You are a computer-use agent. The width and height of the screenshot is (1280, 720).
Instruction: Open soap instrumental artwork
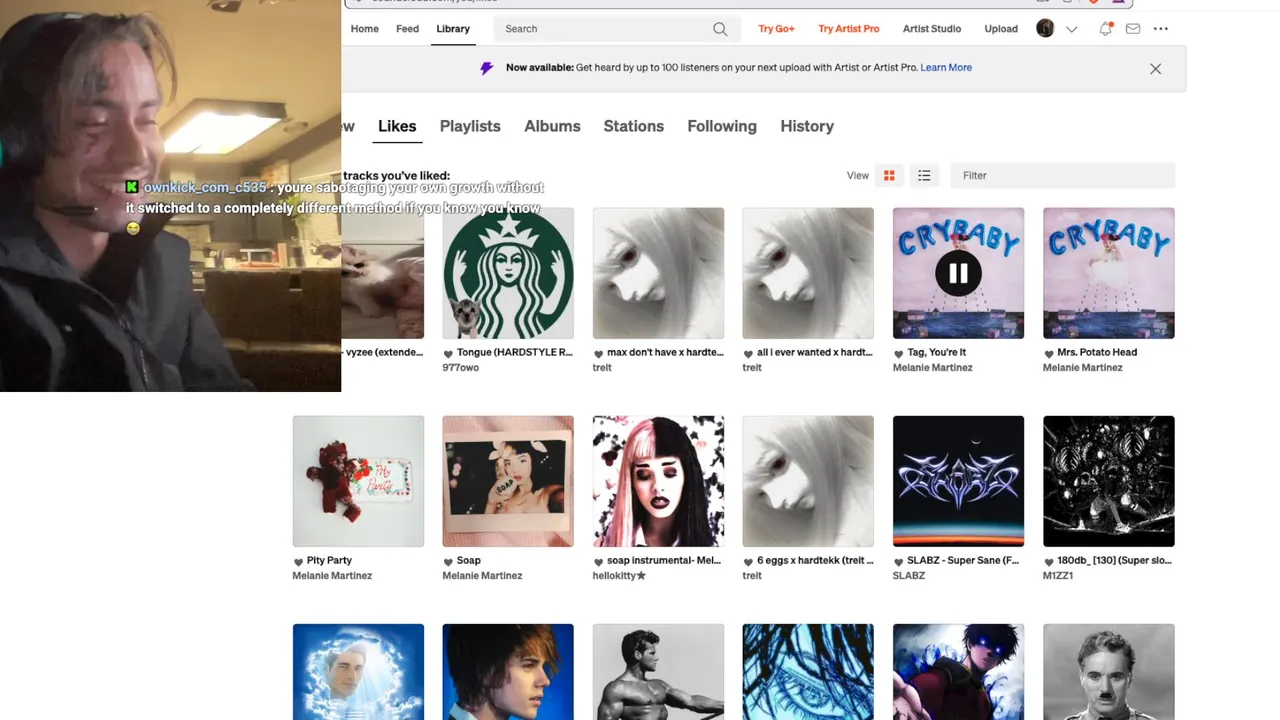(658, 481)
